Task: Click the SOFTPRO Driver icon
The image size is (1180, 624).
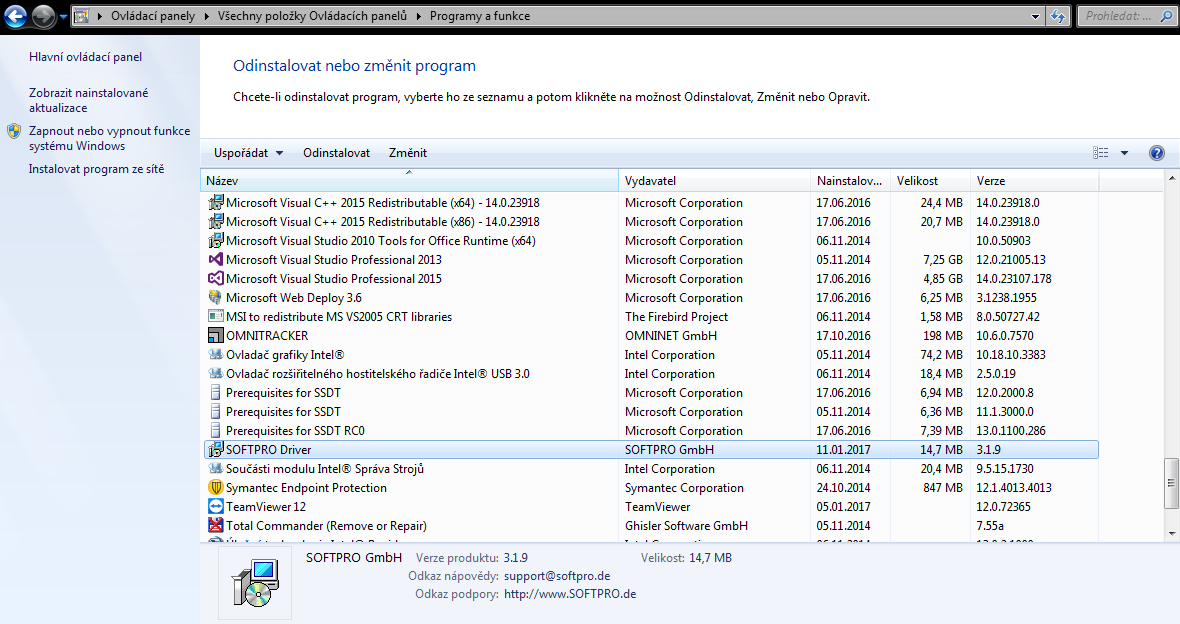Action: [215, 449]
